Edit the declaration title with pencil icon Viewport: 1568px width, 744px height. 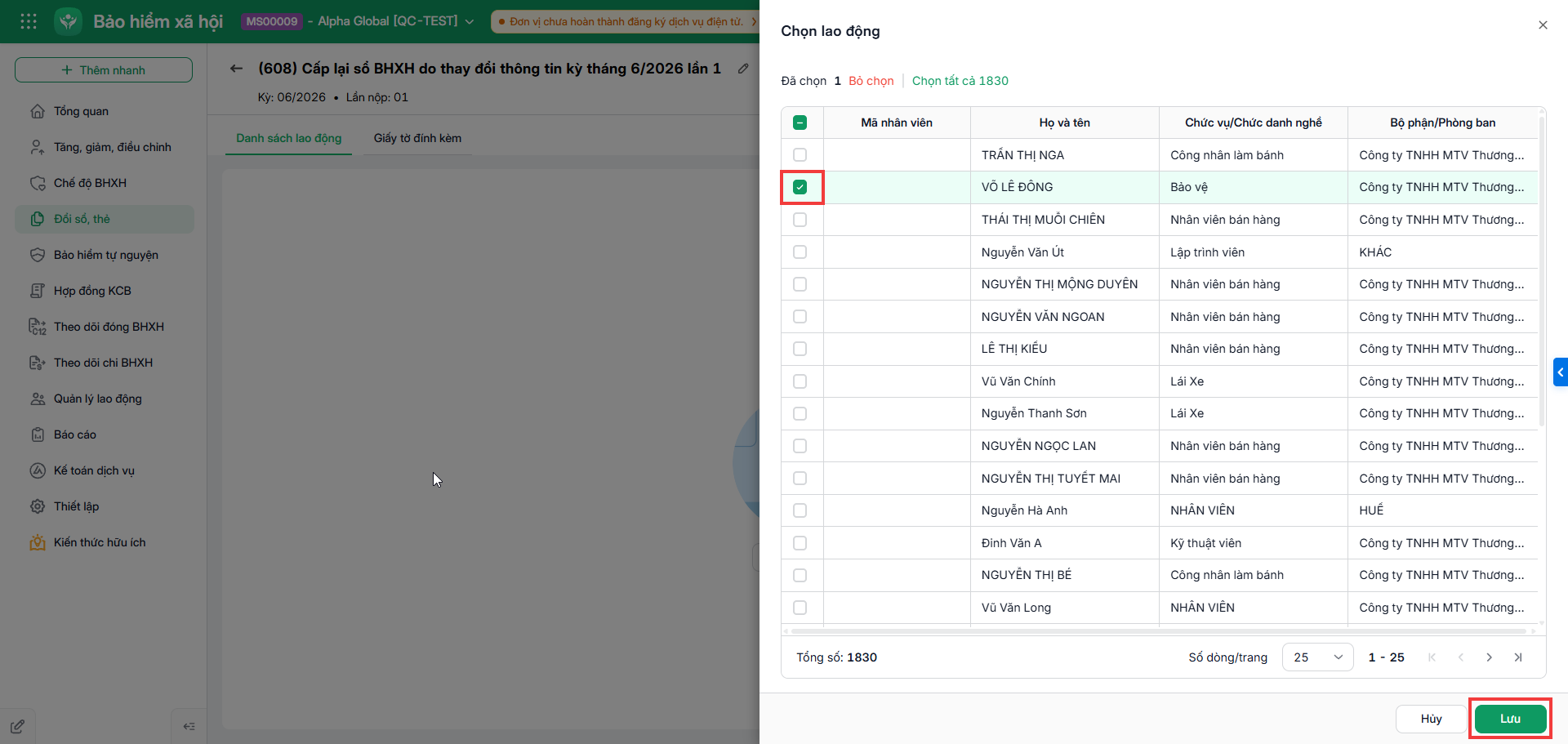[743, 69]
